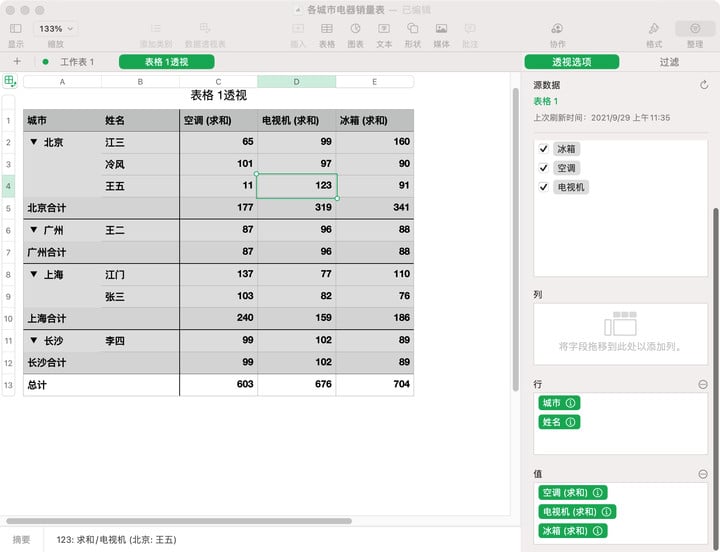This screenshot has height=552, width=720.
Task: Select the 工作表 1 sheet tab
Action: [77, 62]
